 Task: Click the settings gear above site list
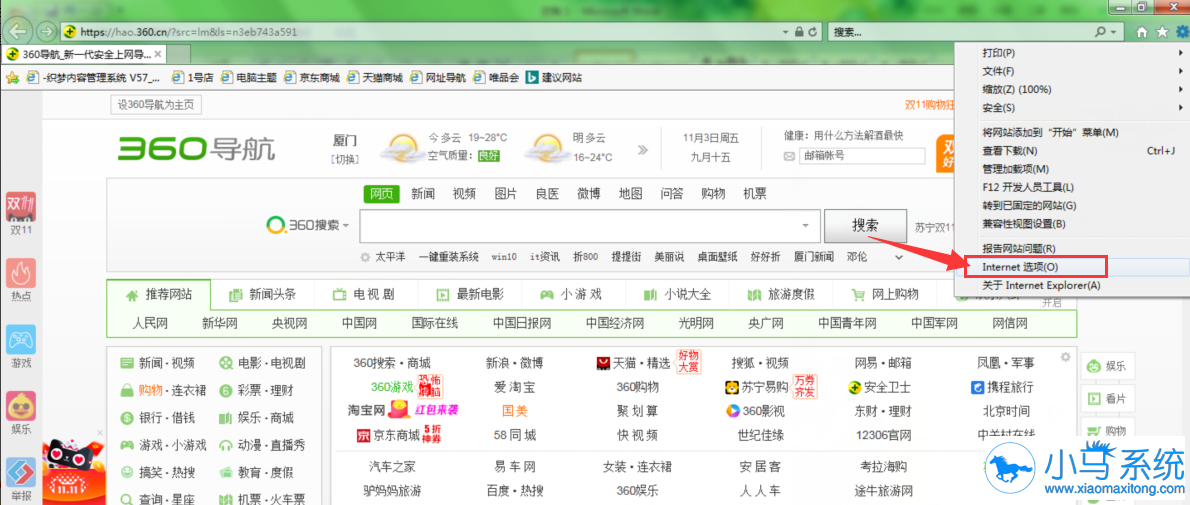coord(1065,356)
